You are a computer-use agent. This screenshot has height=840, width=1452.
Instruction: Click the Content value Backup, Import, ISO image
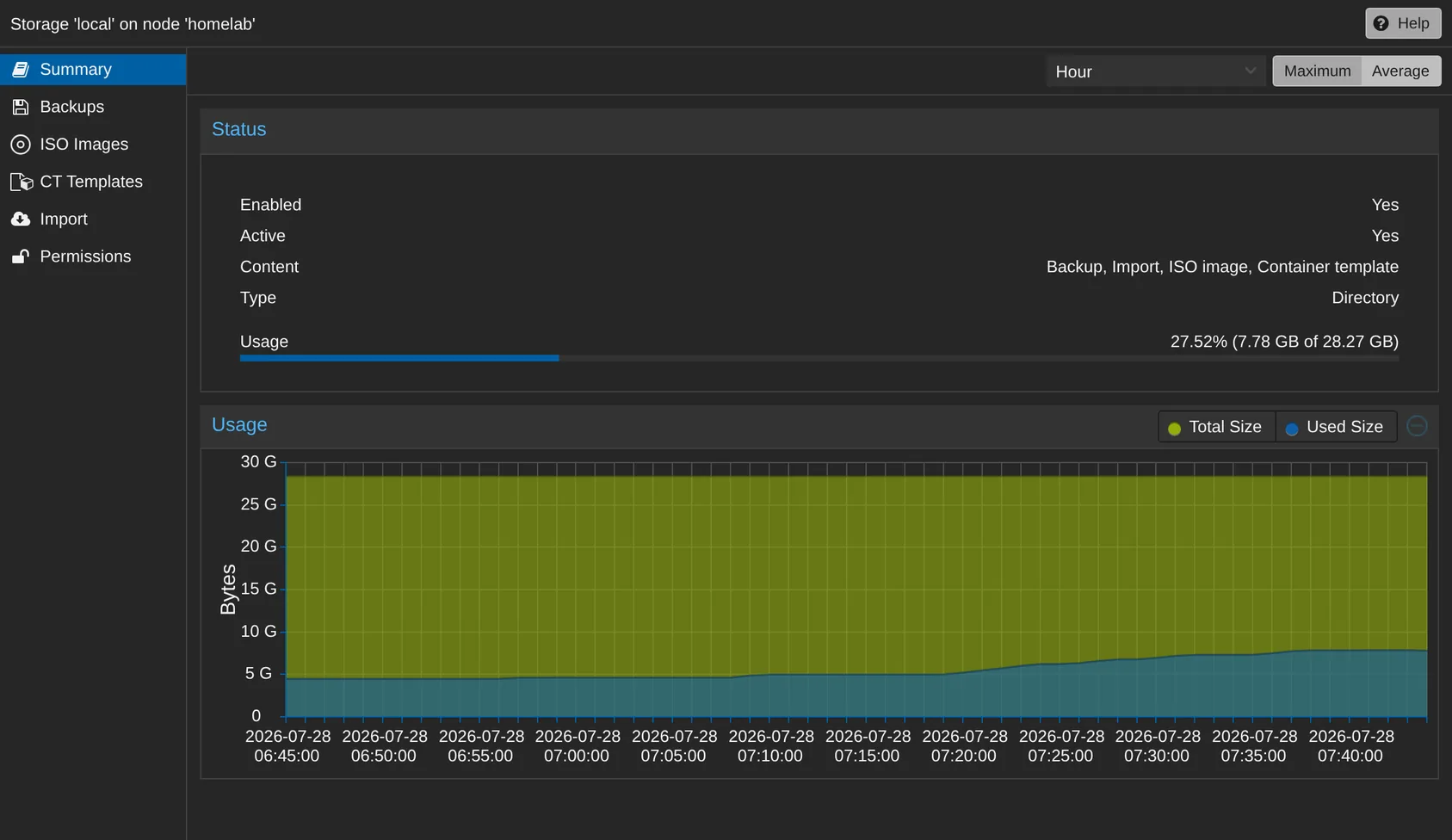[1222, 267]
